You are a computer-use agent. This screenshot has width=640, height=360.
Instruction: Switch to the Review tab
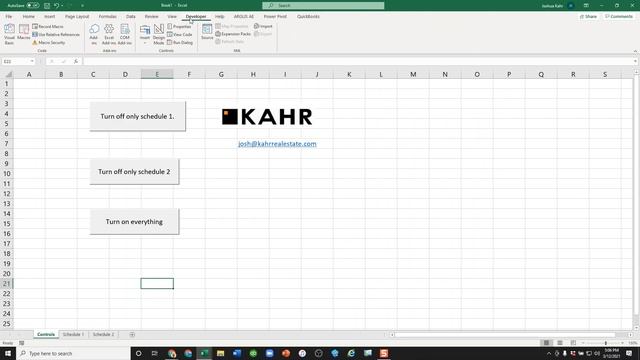click(151, 16)
